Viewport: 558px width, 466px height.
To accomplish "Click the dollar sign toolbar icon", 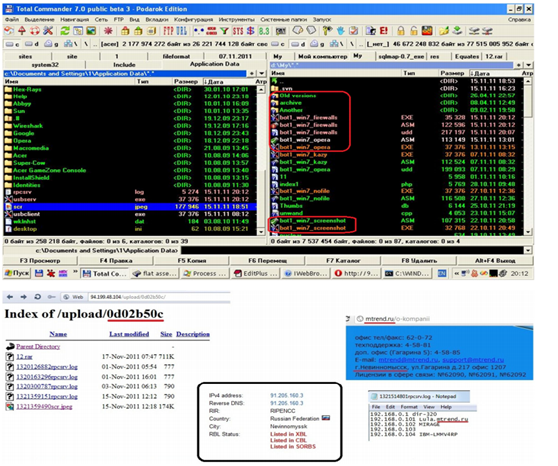I will [x=251, y=31].
